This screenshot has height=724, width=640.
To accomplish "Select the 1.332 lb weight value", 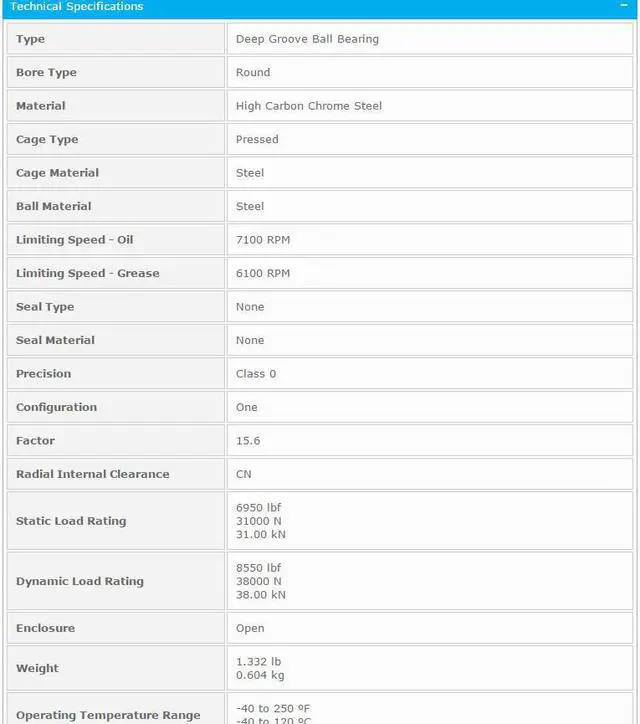I will (258, 662).
